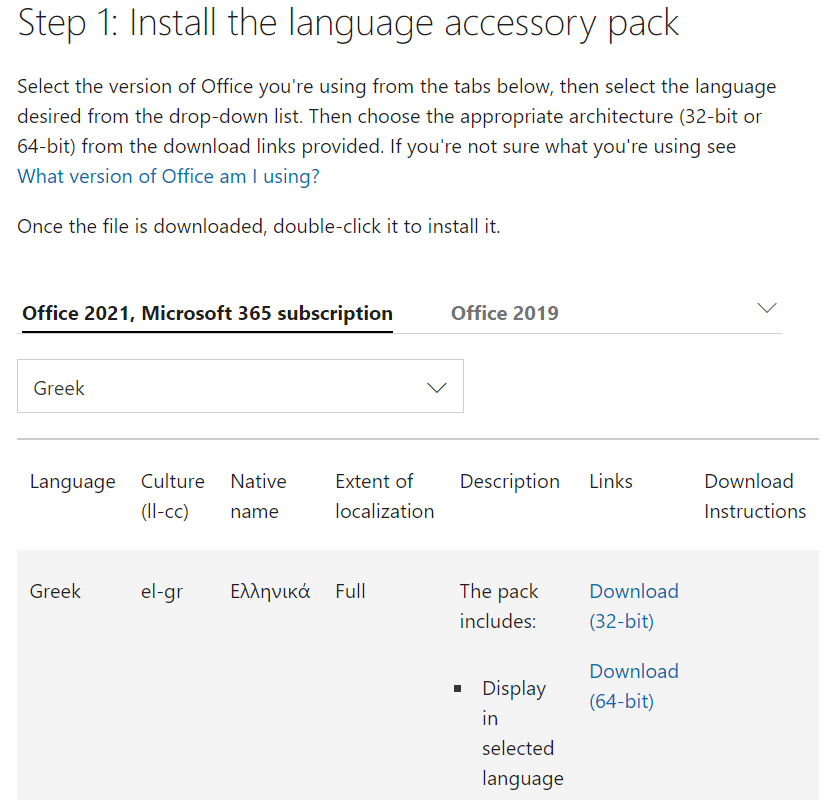Viewport: 821px width, 800px height.
Task: Click the Download Instructions column header
Action: [754, 496]
